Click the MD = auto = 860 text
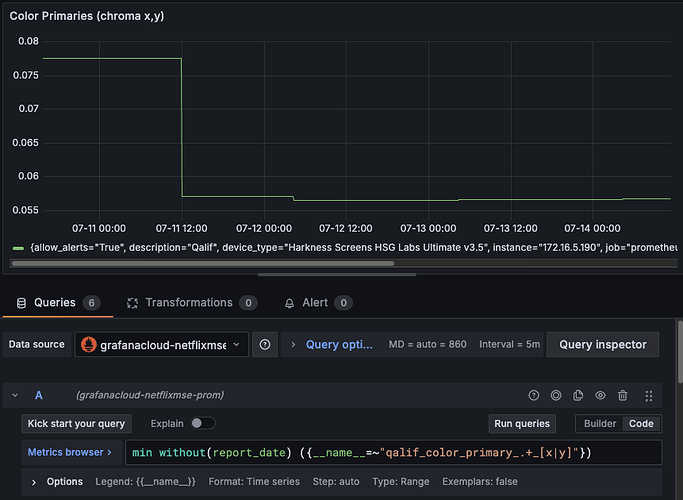Image resolution: width=683 pixels, height=500 pixels. 427,345
